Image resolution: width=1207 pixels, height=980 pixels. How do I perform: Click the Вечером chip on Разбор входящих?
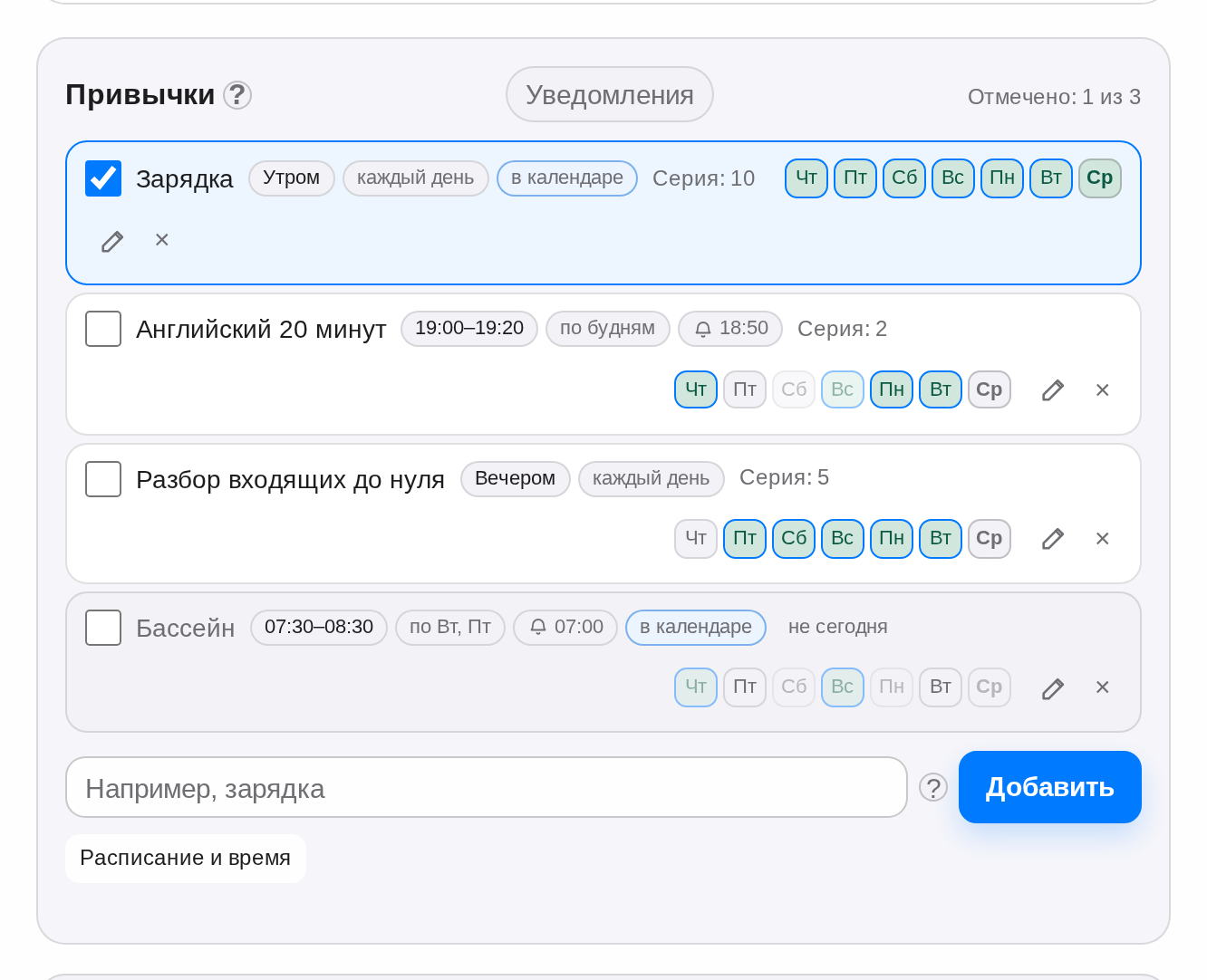click(x=516, y=479)
